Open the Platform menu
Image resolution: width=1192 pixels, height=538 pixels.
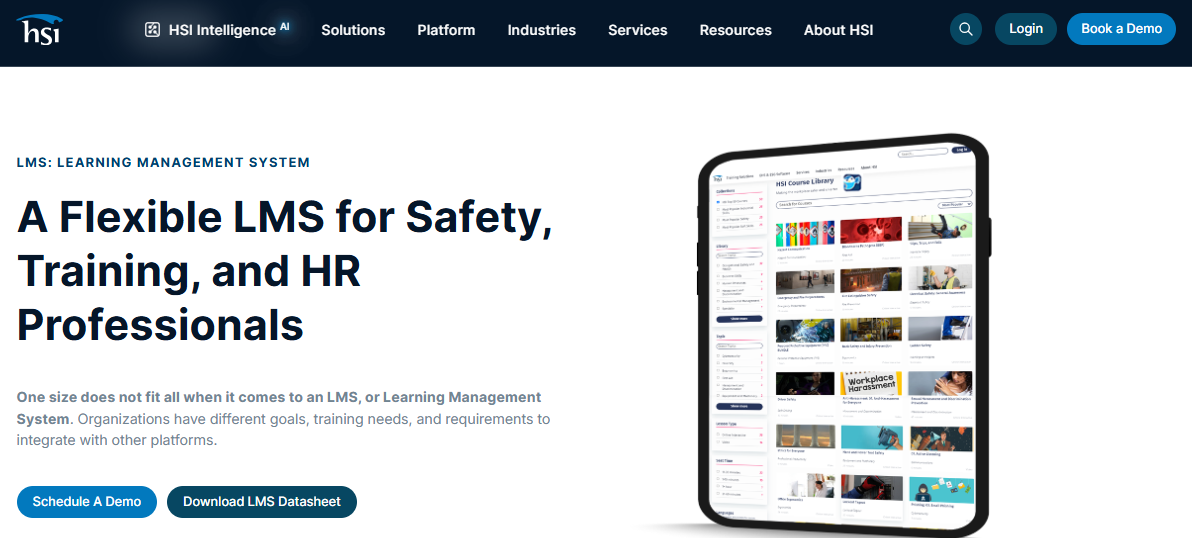446,30
